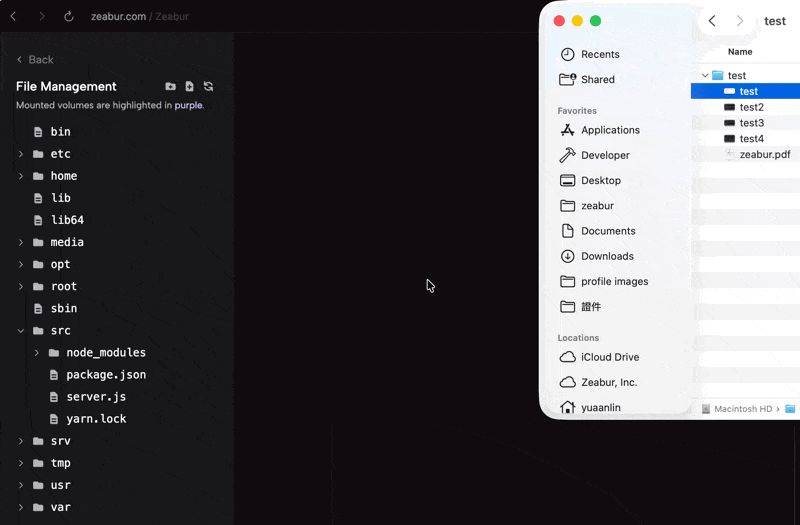This screenshot has width=800, height=525.
Task: Open yarn.lock in the file tree
Action: [96, 419]
